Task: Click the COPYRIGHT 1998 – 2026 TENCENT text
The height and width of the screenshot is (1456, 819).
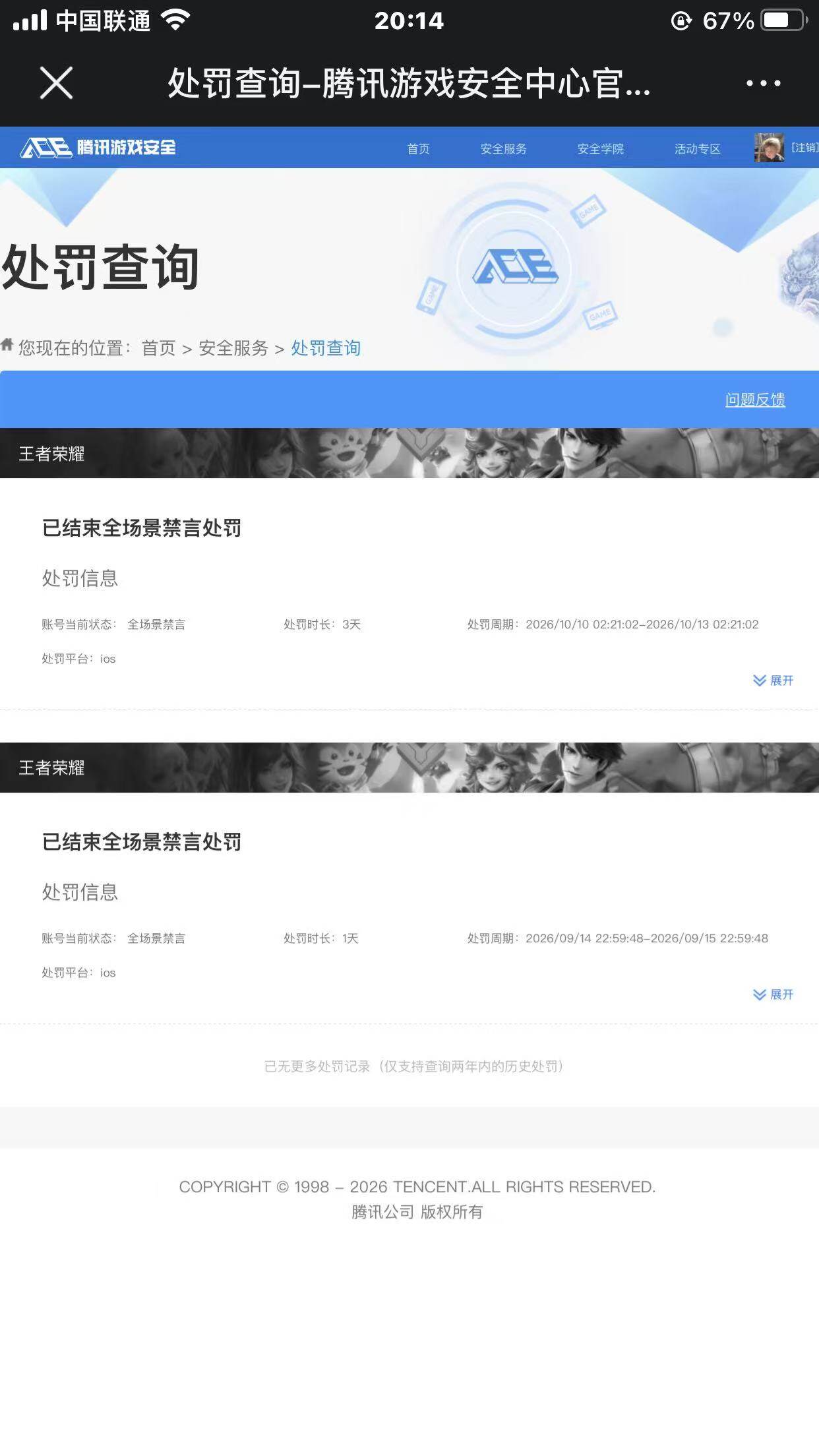Action: pos(417,1187)
